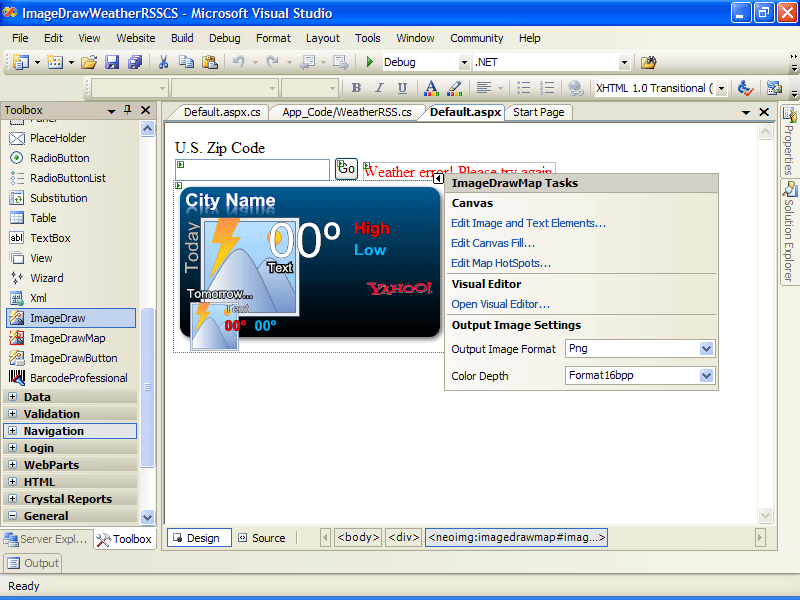This screenshot has height=600, width=800.
Task: Click Edit Canvas Fill link
Action: 493,243
